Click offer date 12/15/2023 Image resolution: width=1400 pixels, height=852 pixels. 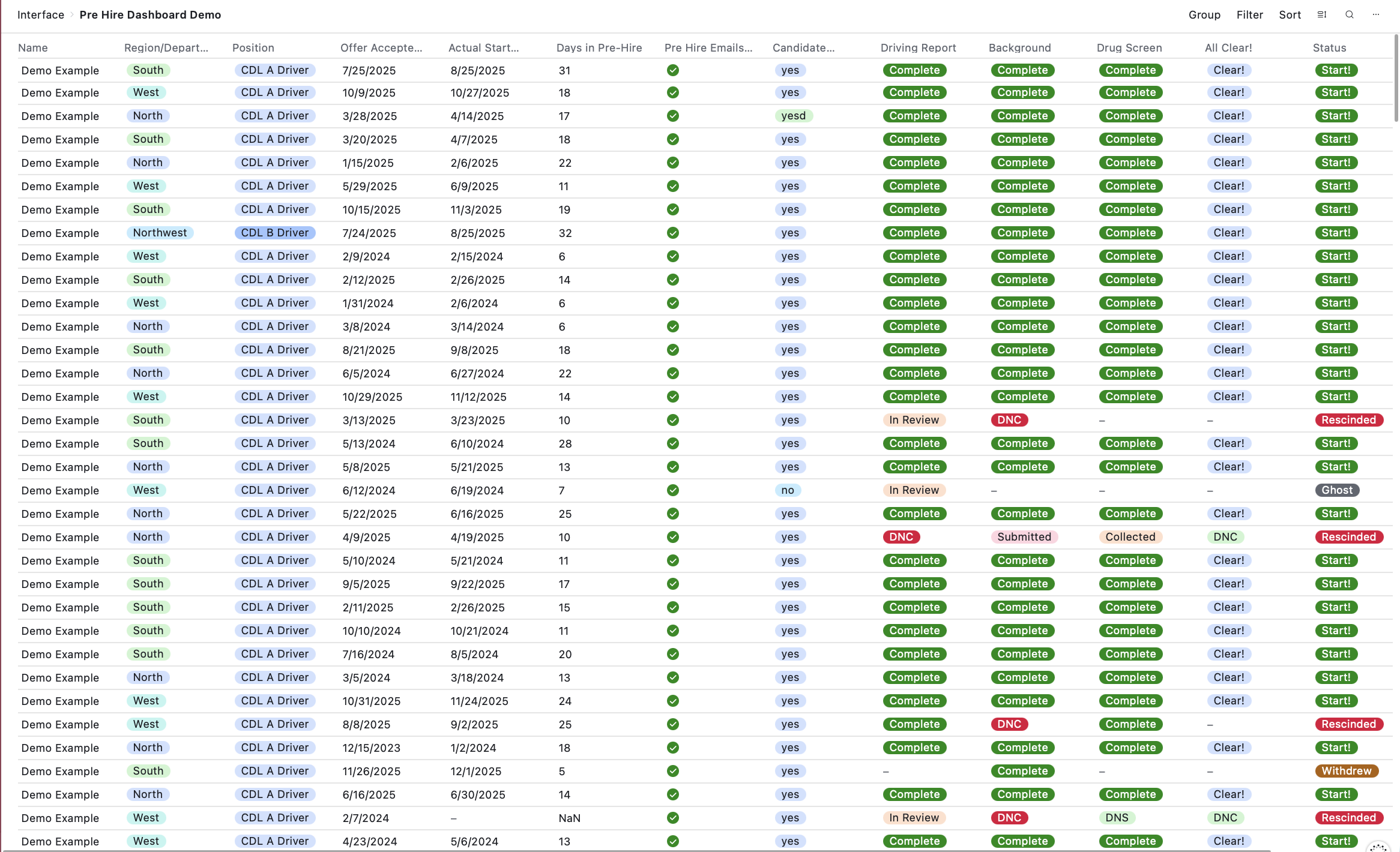coord(371,748)
